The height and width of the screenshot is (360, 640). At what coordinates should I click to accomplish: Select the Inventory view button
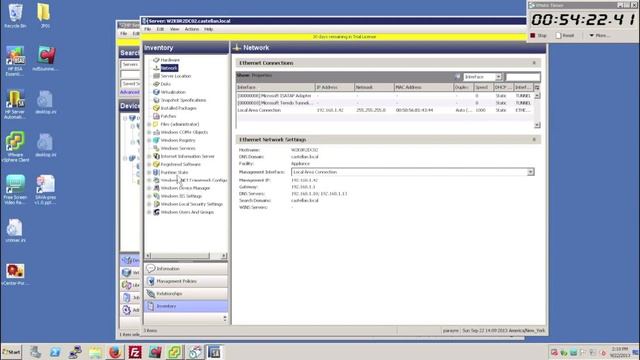point(186,306)
